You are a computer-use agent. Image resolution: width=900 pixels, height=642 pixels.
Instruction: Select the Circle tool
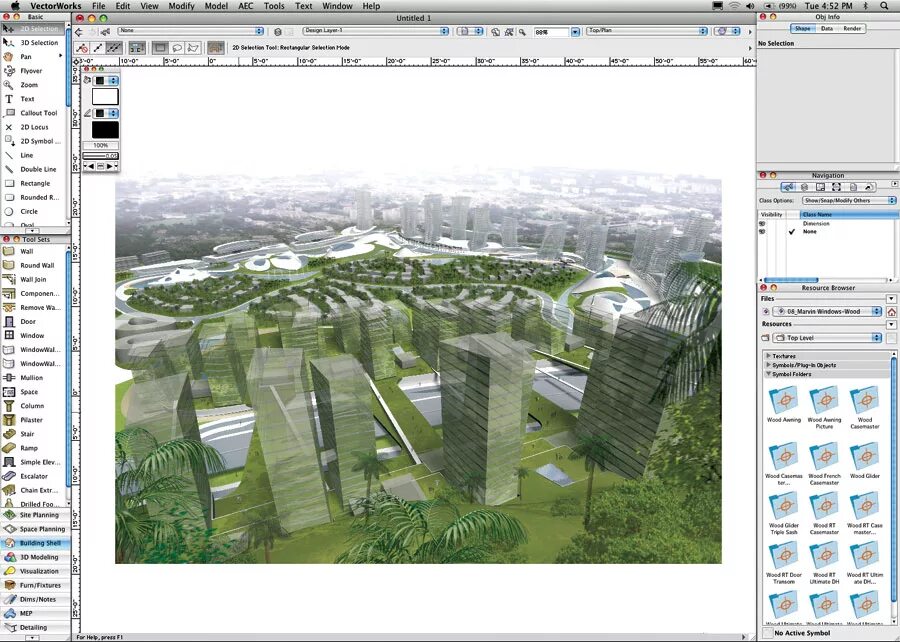(33, 211)
